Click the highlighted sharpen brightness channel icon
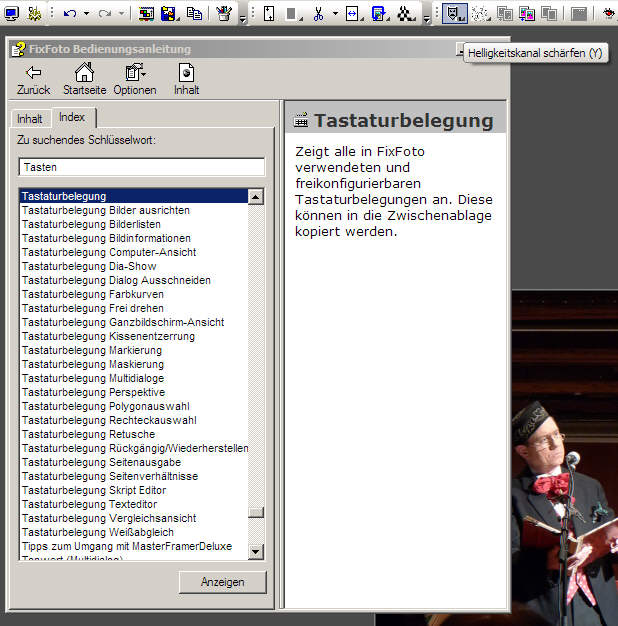The image size is (618, 626). pyautogui.click(x=455, y=14)
